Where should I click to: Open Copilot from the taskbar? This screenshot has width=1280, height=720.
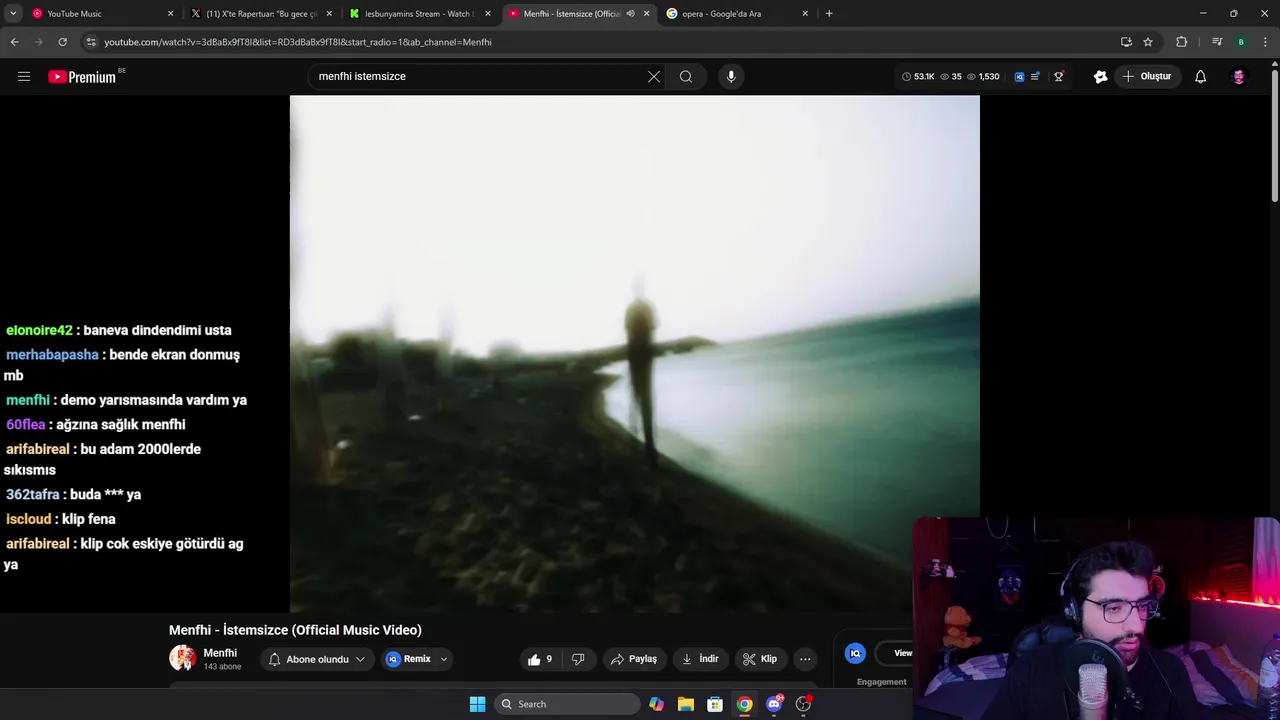coord(656,704)
